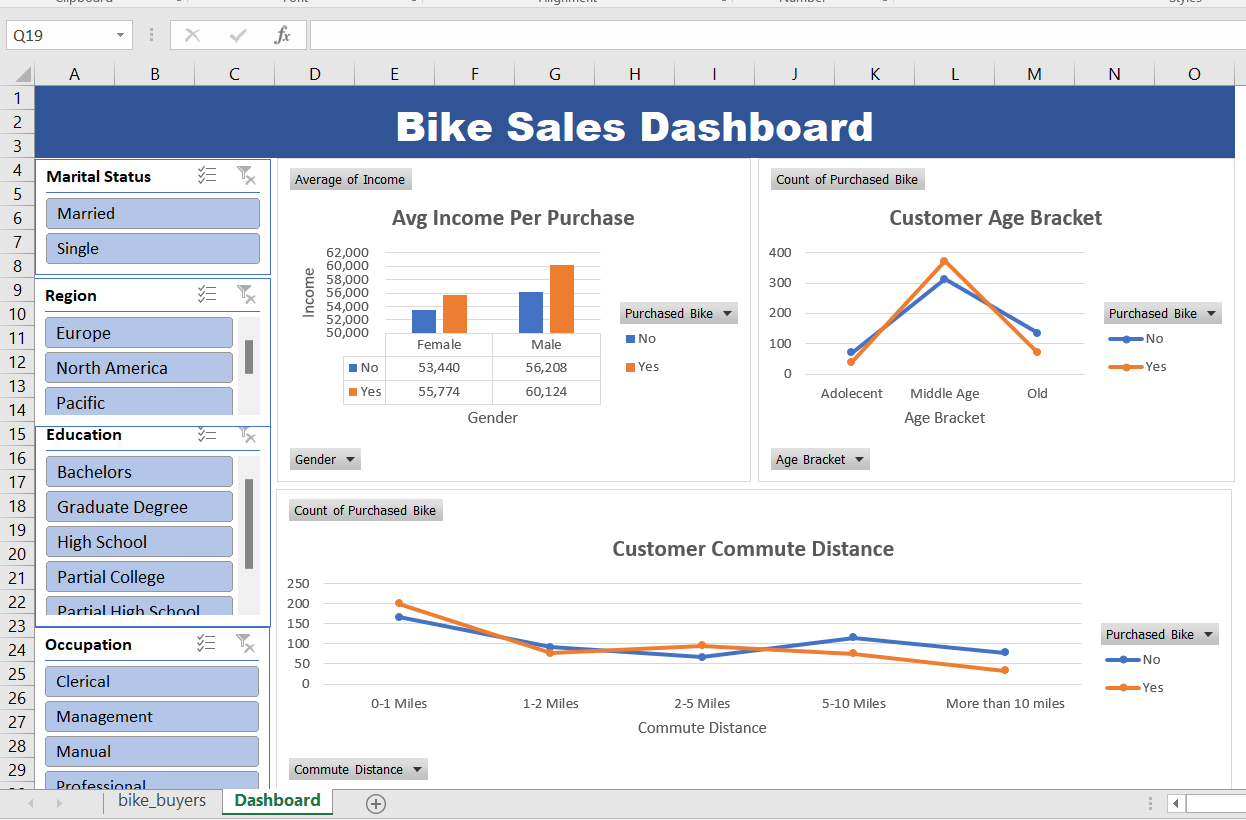Click the Average of Income field button
The width and height of the screenshot is (1246, 820).
tap(350, 180)
